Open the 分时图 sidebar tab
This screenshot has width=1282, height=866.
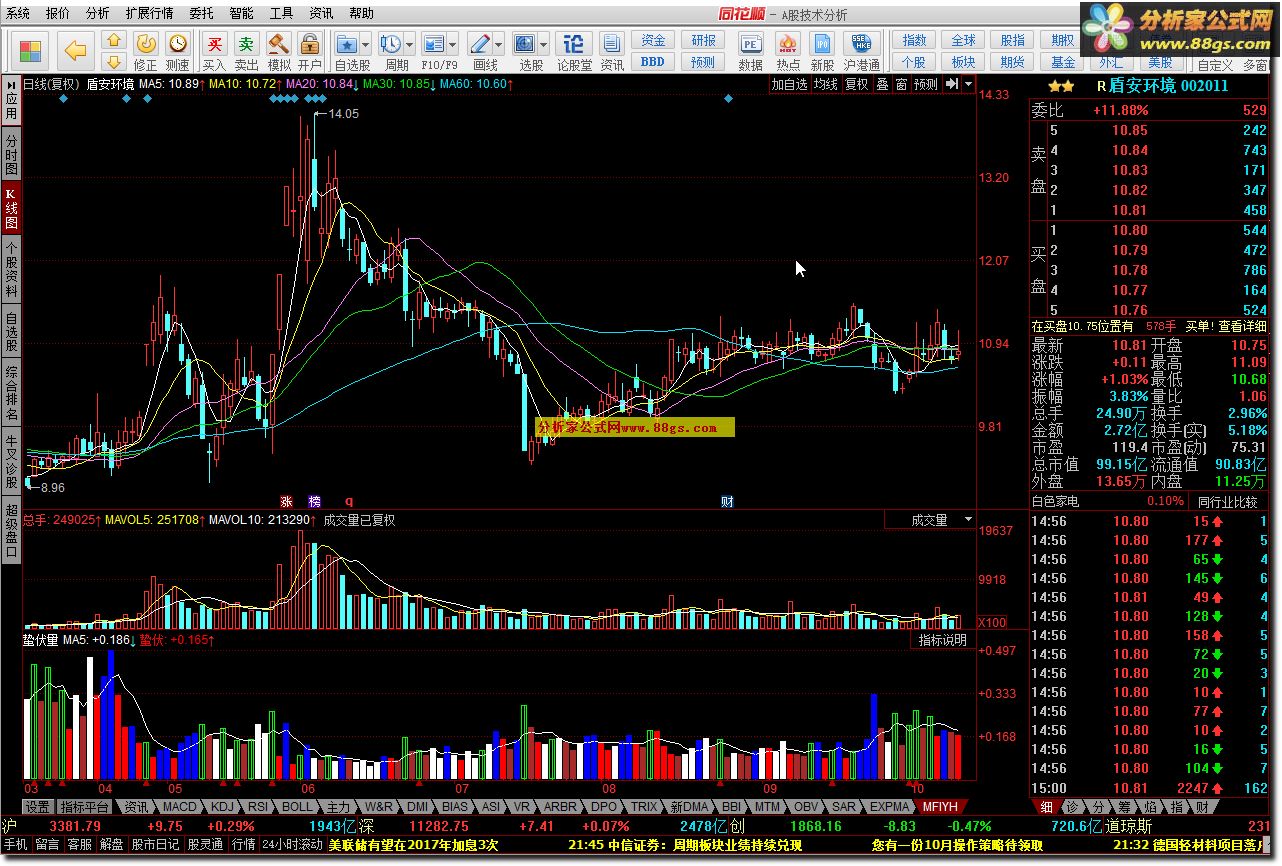tap(11, 153)
